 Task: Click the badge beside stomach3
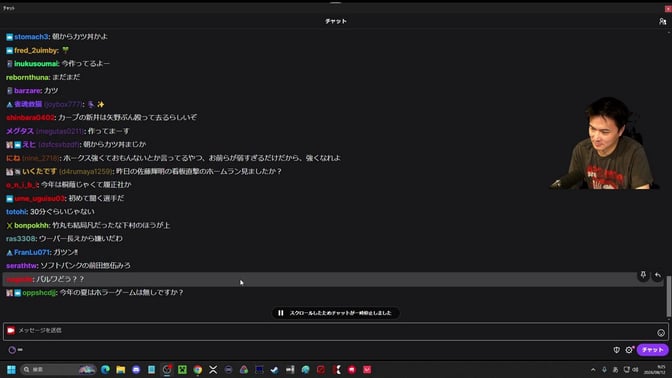tap(9, 37)
